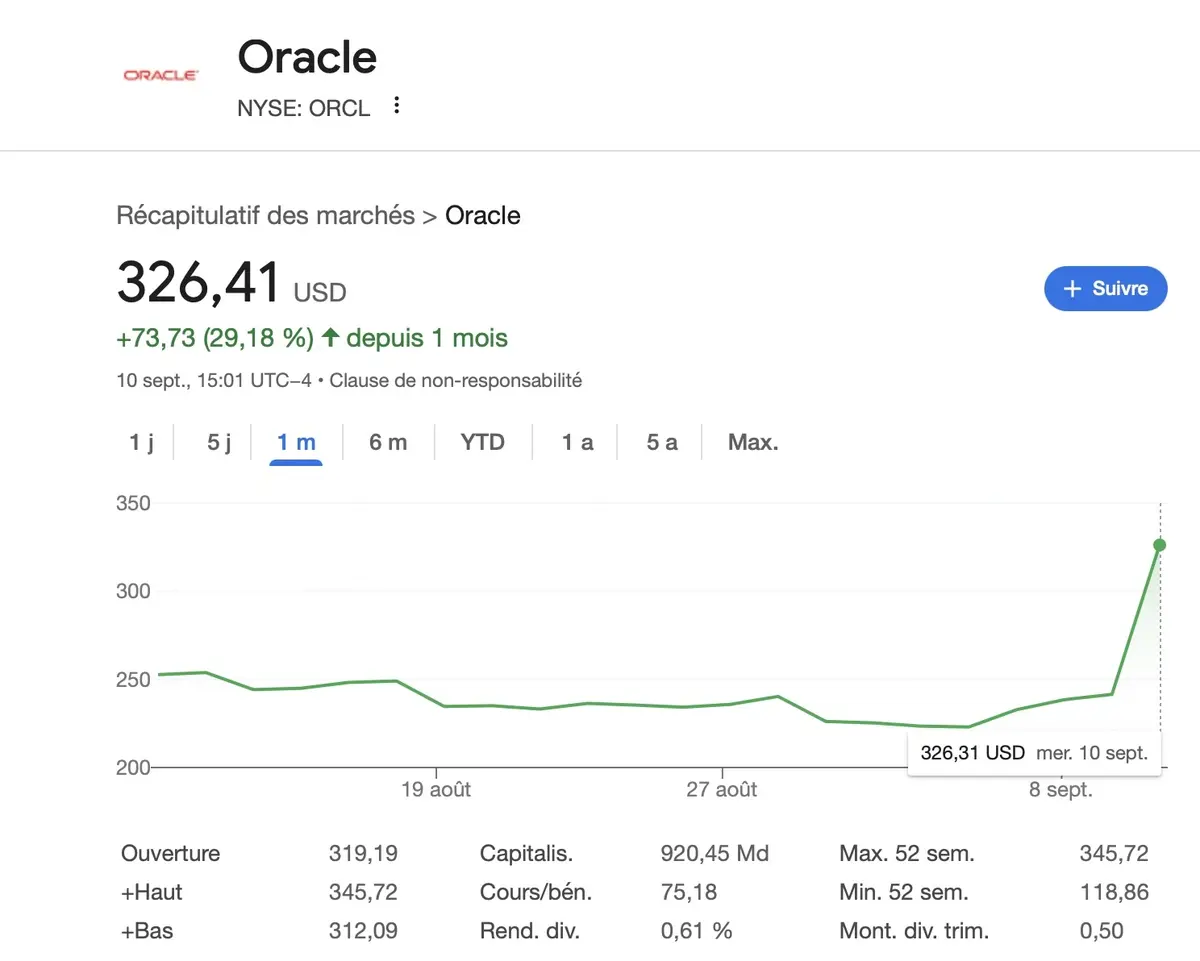Open the three-dot overflow menu beside NYSE: ORCL
This screenshot has height=961, width=1200.
click(x=396, y=104)
